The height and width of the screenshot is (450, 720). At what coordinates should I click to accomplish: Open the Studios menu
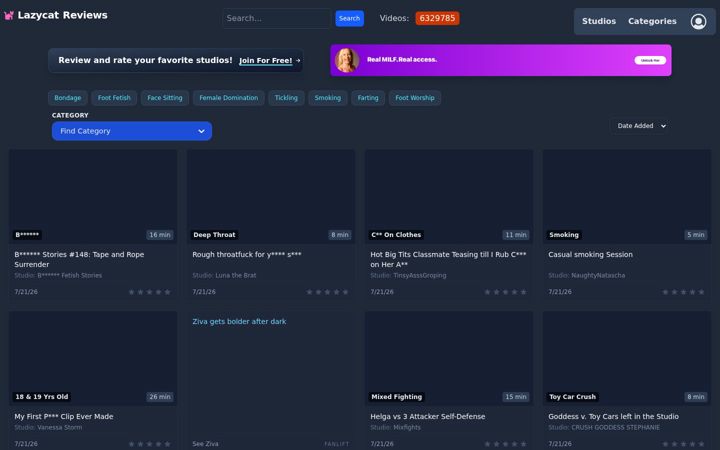[599, 21]
